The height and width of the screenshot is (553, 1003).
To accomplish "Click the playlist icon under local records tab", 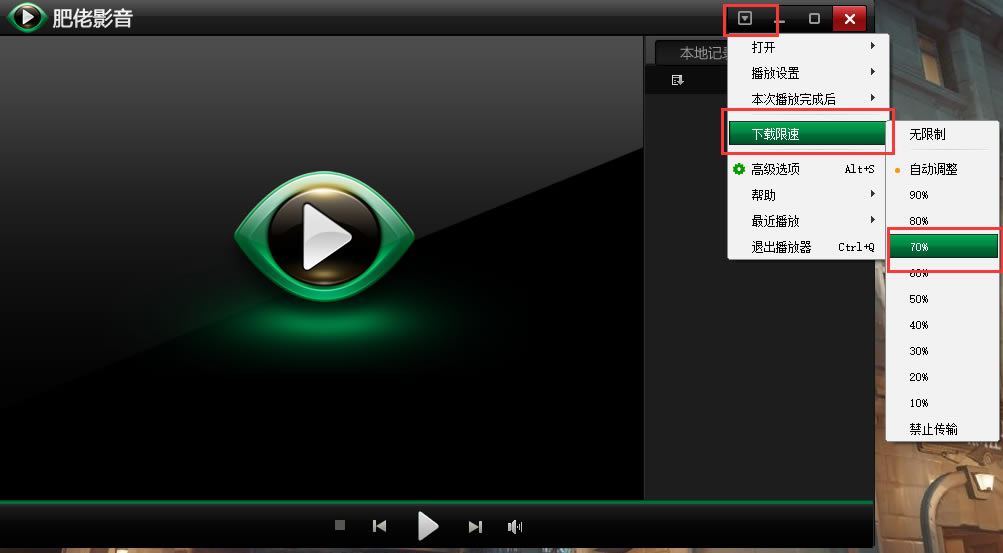I will pyautogui.click(x=677, y=80).
